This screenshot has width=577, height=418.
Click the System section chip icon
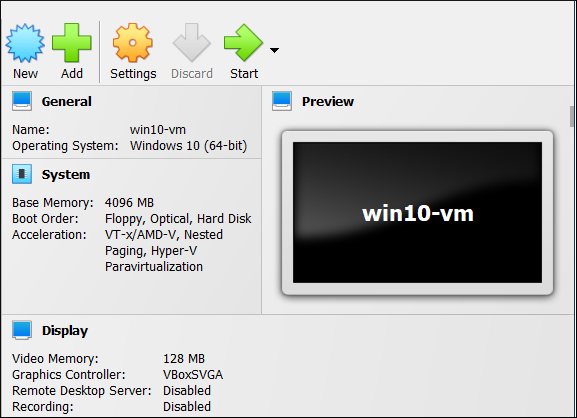coord(22,174)
